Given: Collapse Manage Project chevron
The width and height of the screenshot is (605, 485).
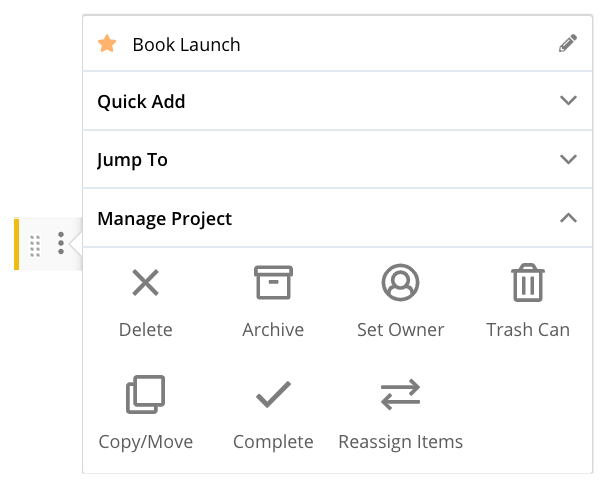Looking at the screenshot, I should click(568, 218).
